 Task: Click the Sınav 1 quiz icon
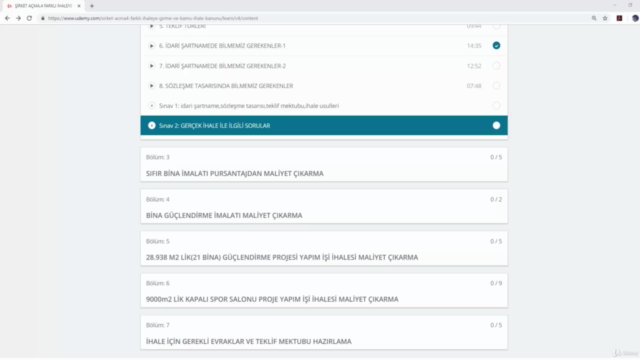pos(151,106)
